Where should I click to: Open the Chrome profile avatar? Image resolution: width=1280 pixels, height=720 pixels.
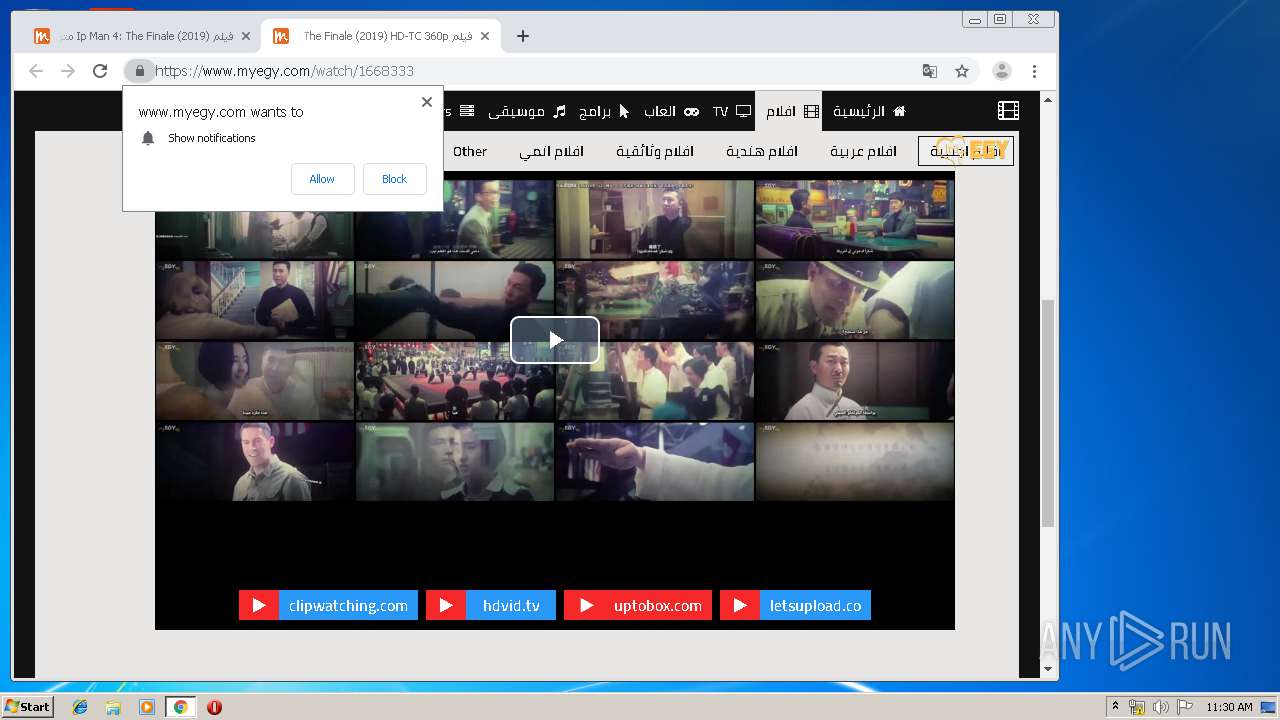[1001, 71]
